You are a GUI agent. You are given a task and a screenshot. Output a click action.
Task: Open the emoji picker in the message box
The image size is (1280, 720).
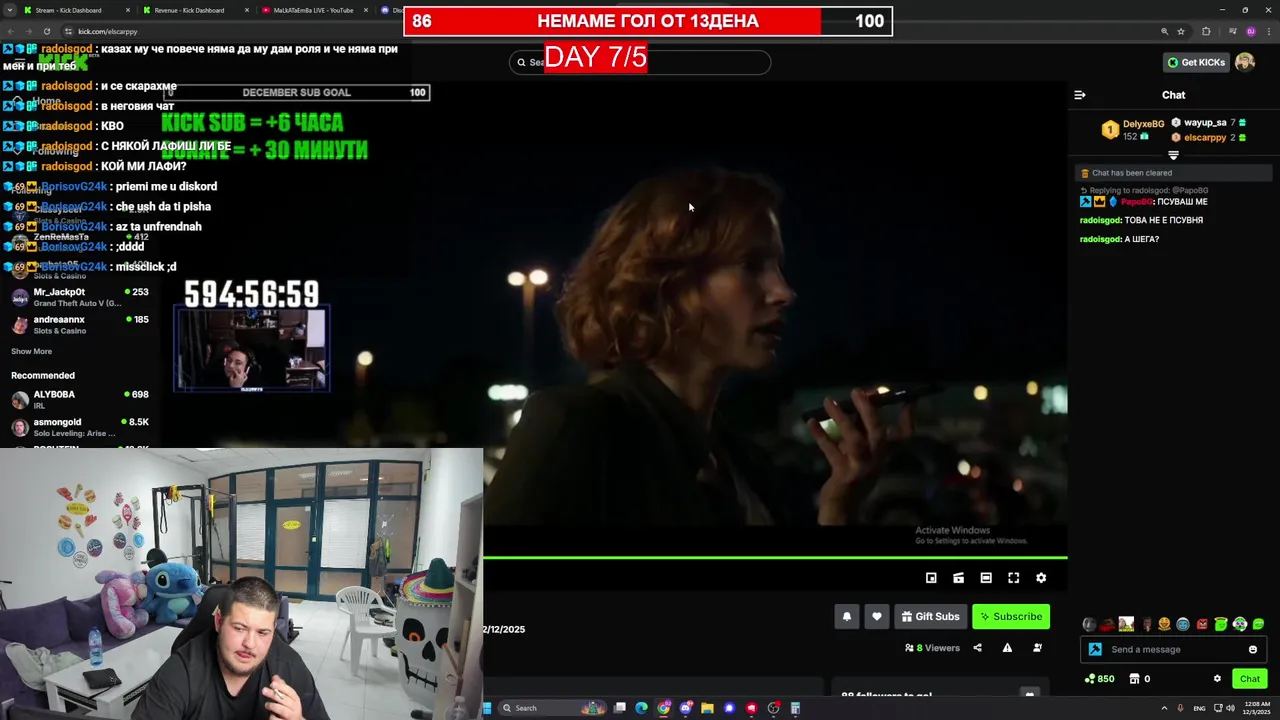1253,650
